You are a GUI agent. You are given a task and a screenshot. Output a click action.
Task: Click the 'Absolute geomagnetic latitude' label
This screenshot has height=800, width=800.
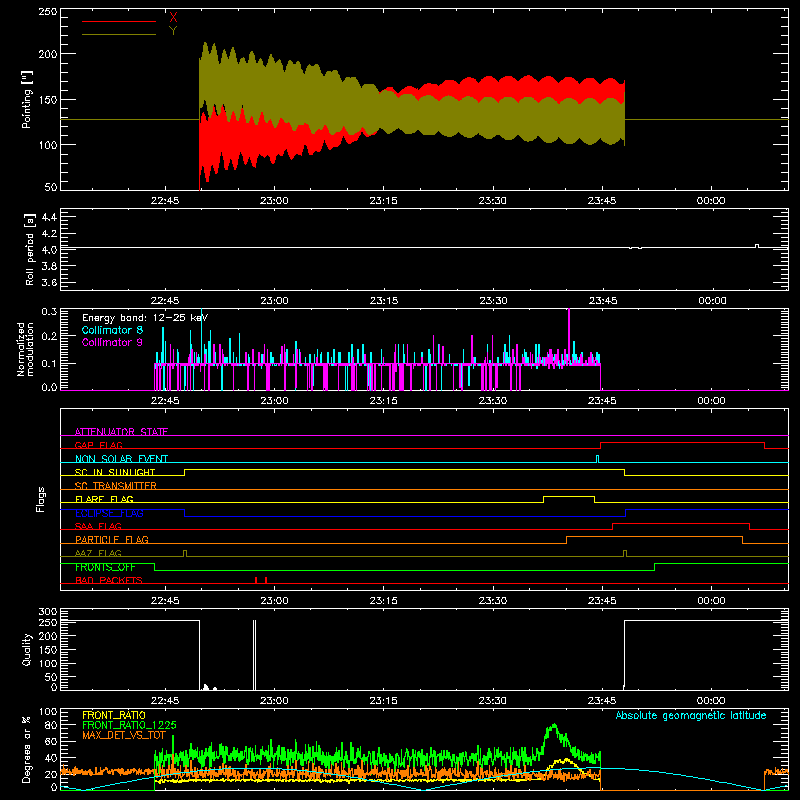coord(691,715)
